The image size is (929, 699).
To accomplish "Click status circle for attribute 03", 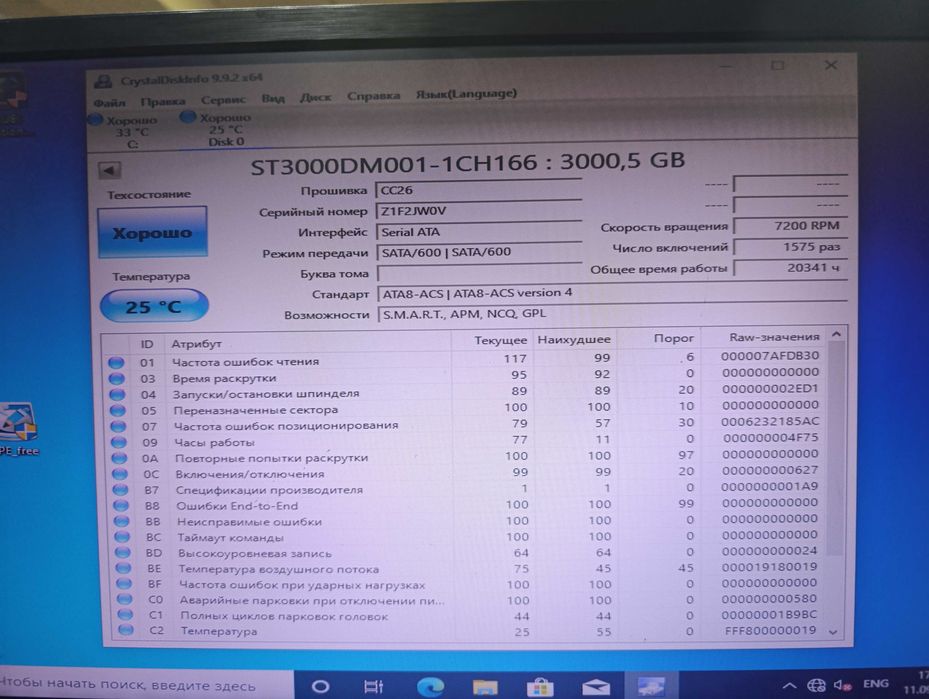I will pyautogui.click(x=117, y=379).
